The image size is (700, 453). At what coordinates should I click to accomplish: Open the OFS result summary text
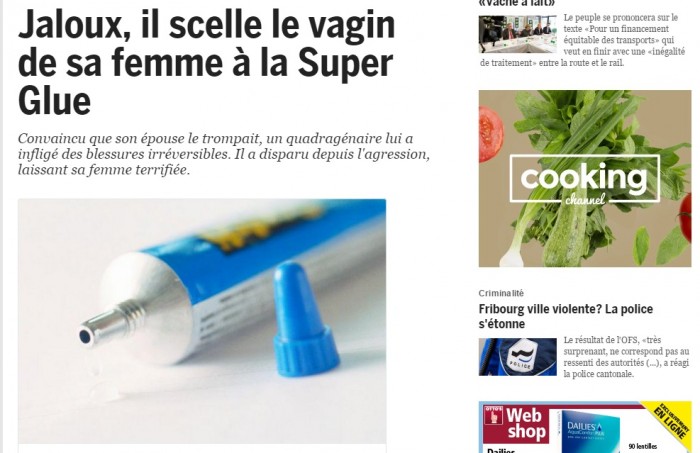[x=626, y=357]
